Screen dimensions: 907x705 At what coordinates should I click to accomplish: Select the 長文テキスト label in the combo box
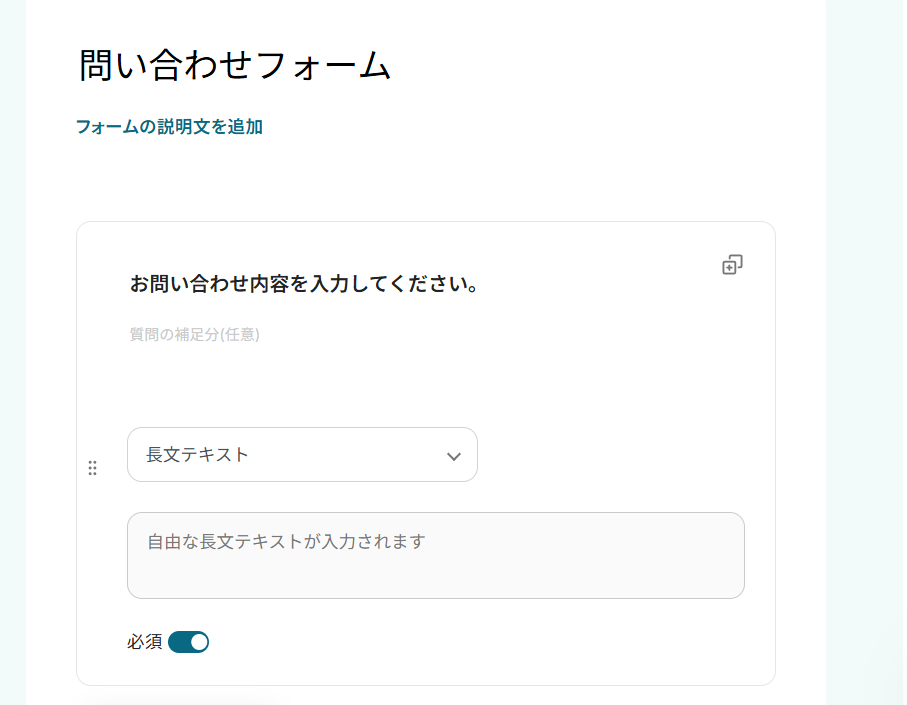coord(197,455)
